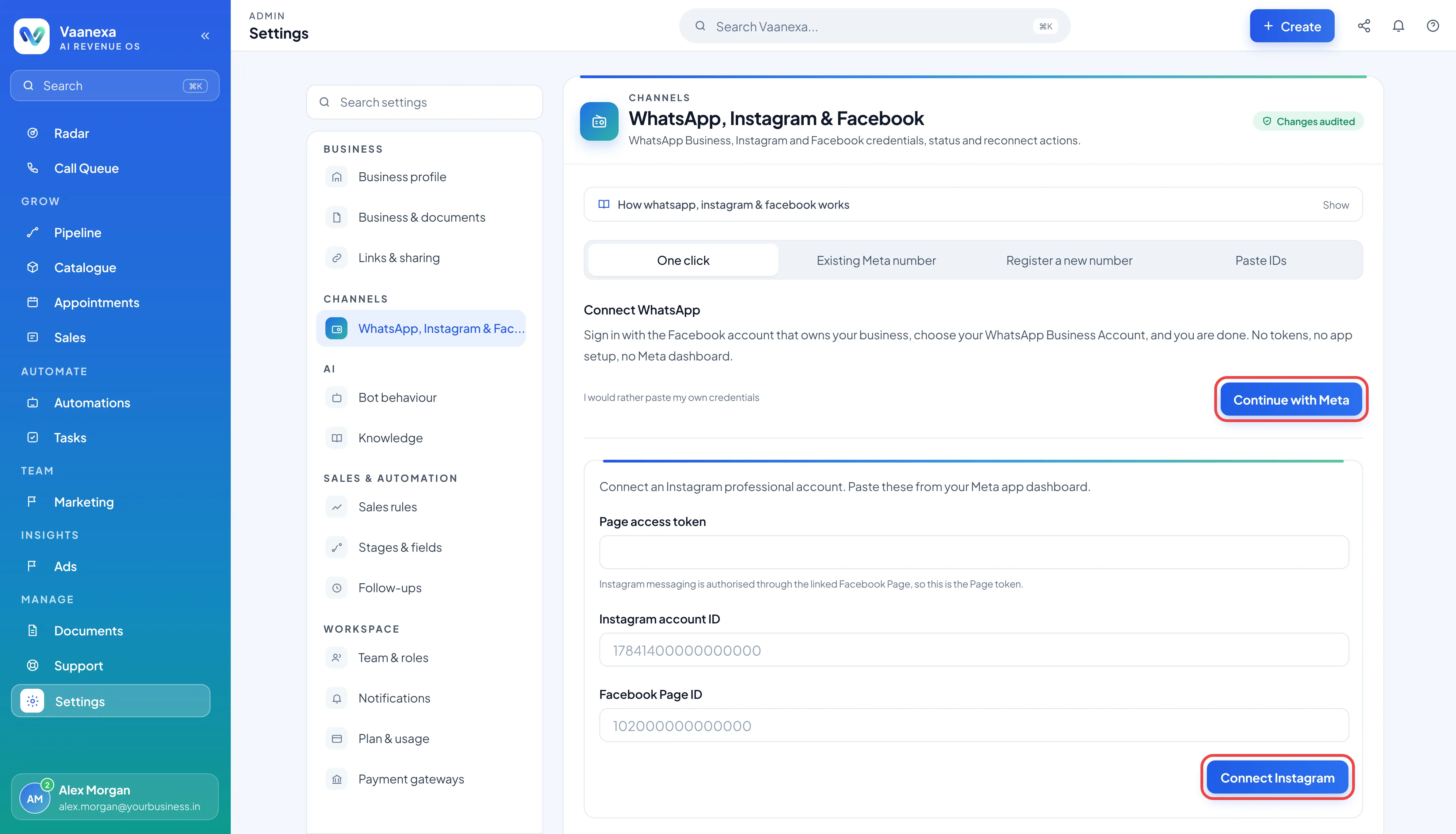Open the help question mark icon
The width and height of the screenshot is (1456, 834).
(x=1432, y=26)
